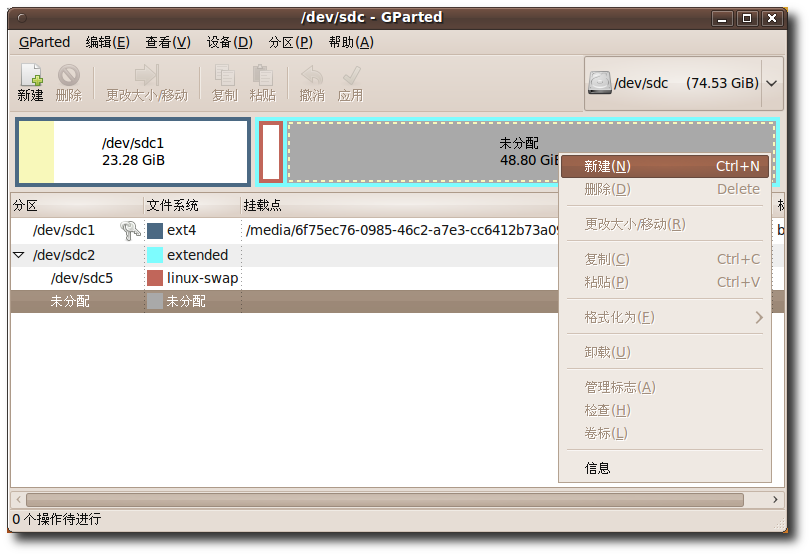Open the 设备(D) menu
Image resolution: width=811 pixels, height=556 pixels.
[x=230, y=42]
